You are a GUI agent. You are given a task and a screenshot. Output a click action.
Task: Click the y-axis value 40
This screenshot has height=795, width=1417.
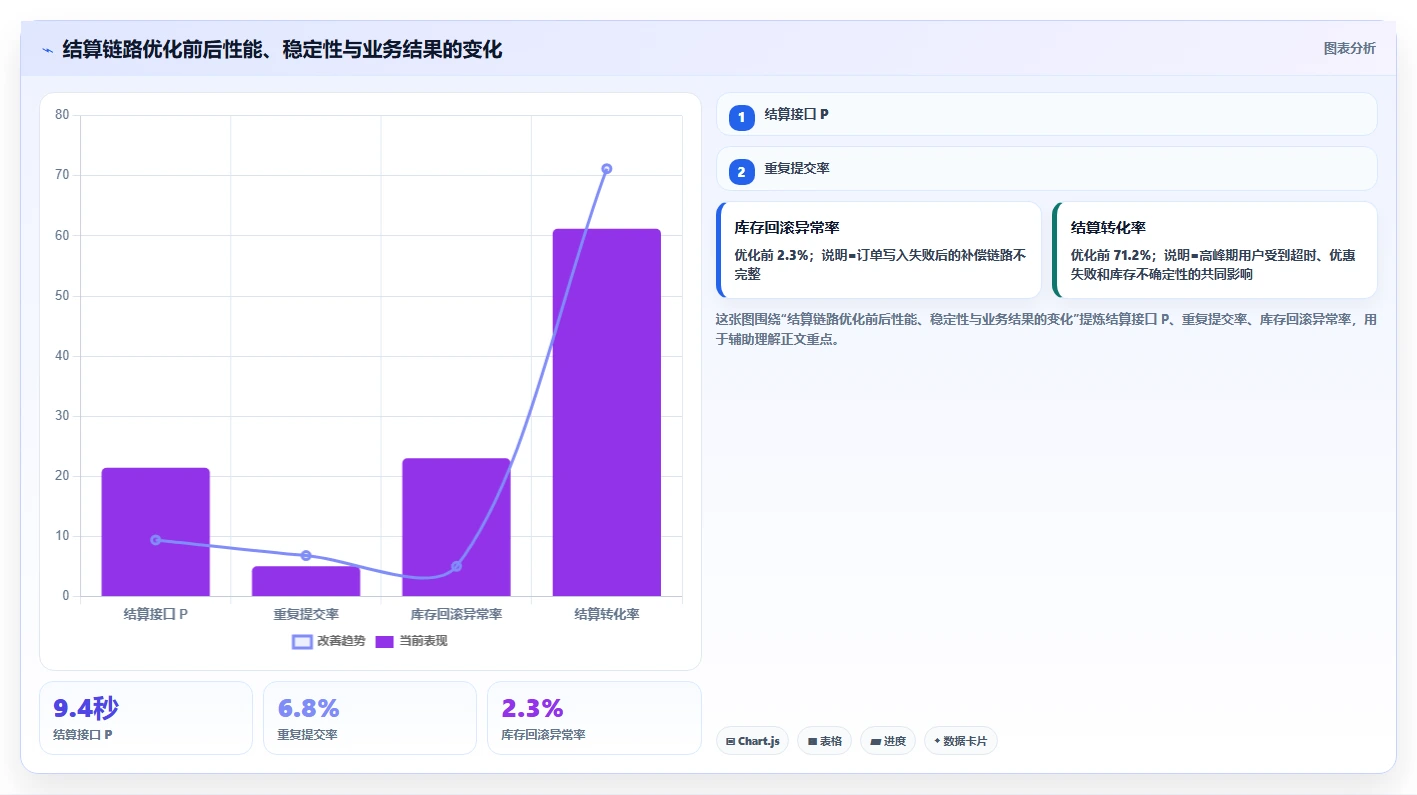[62, 356]
